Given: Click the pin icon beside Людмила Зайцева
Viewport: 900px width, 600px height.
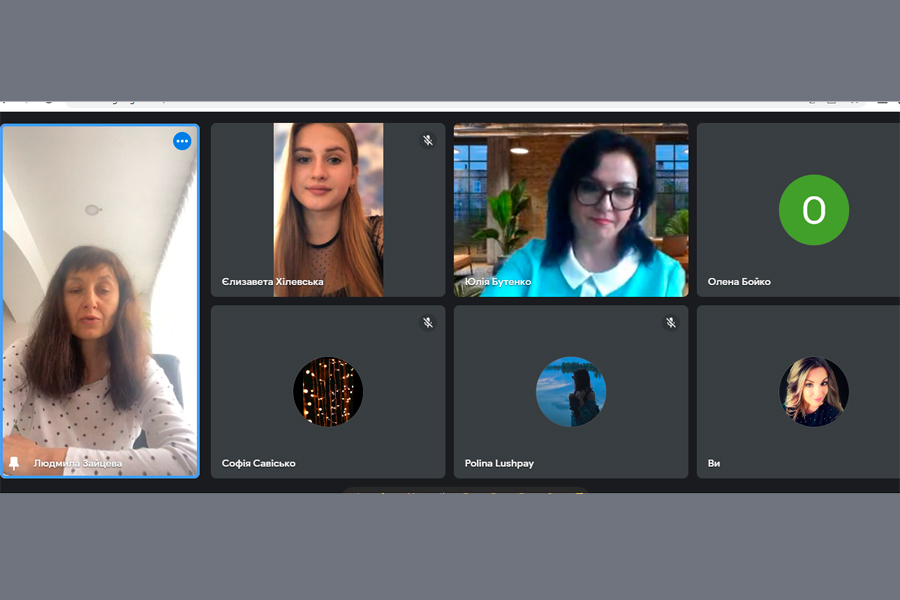Looking at the screenshot, I should (x=14, y=463).
